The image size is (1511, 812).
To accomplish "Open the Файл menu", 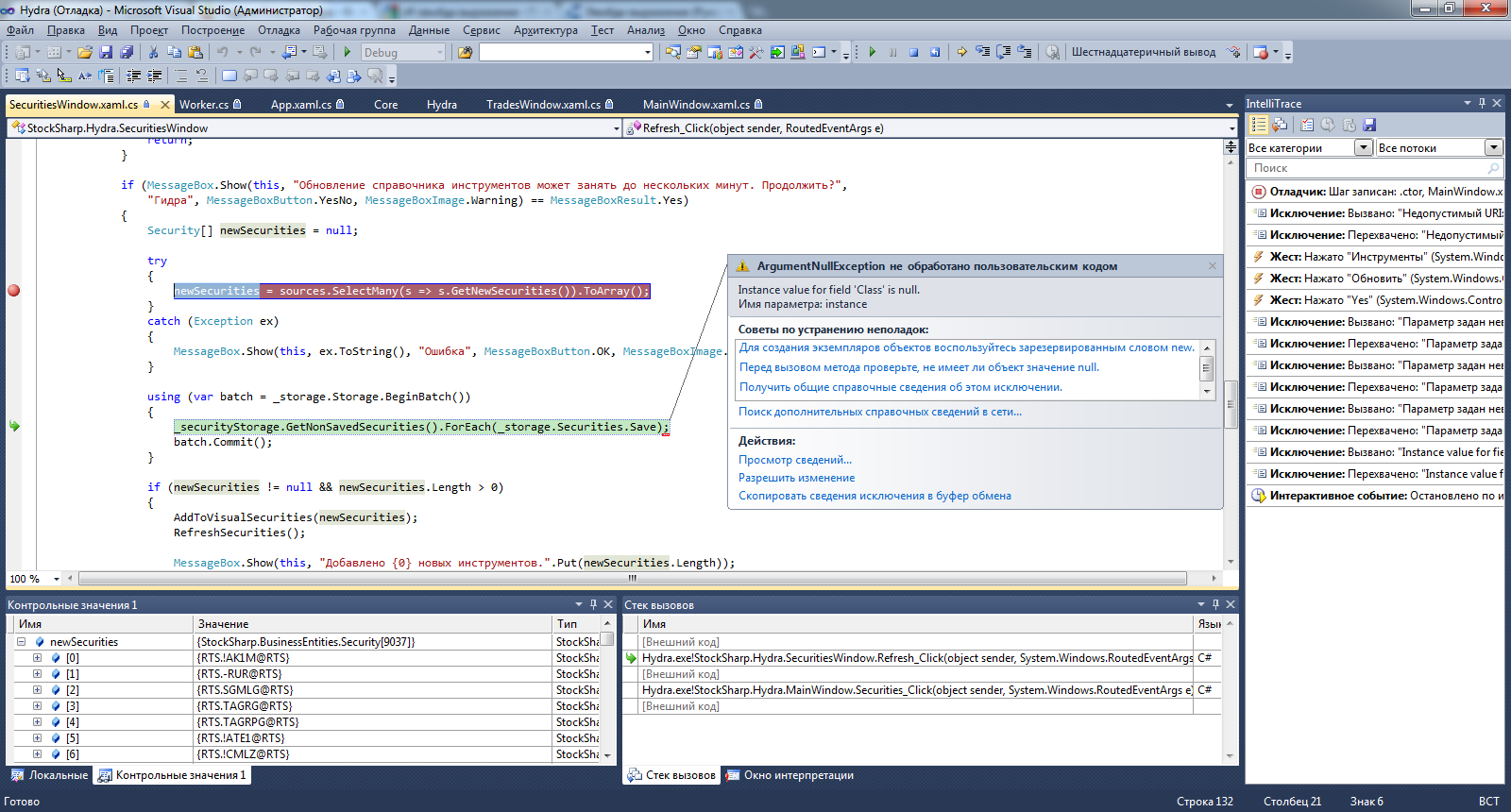I will point(20,30).
